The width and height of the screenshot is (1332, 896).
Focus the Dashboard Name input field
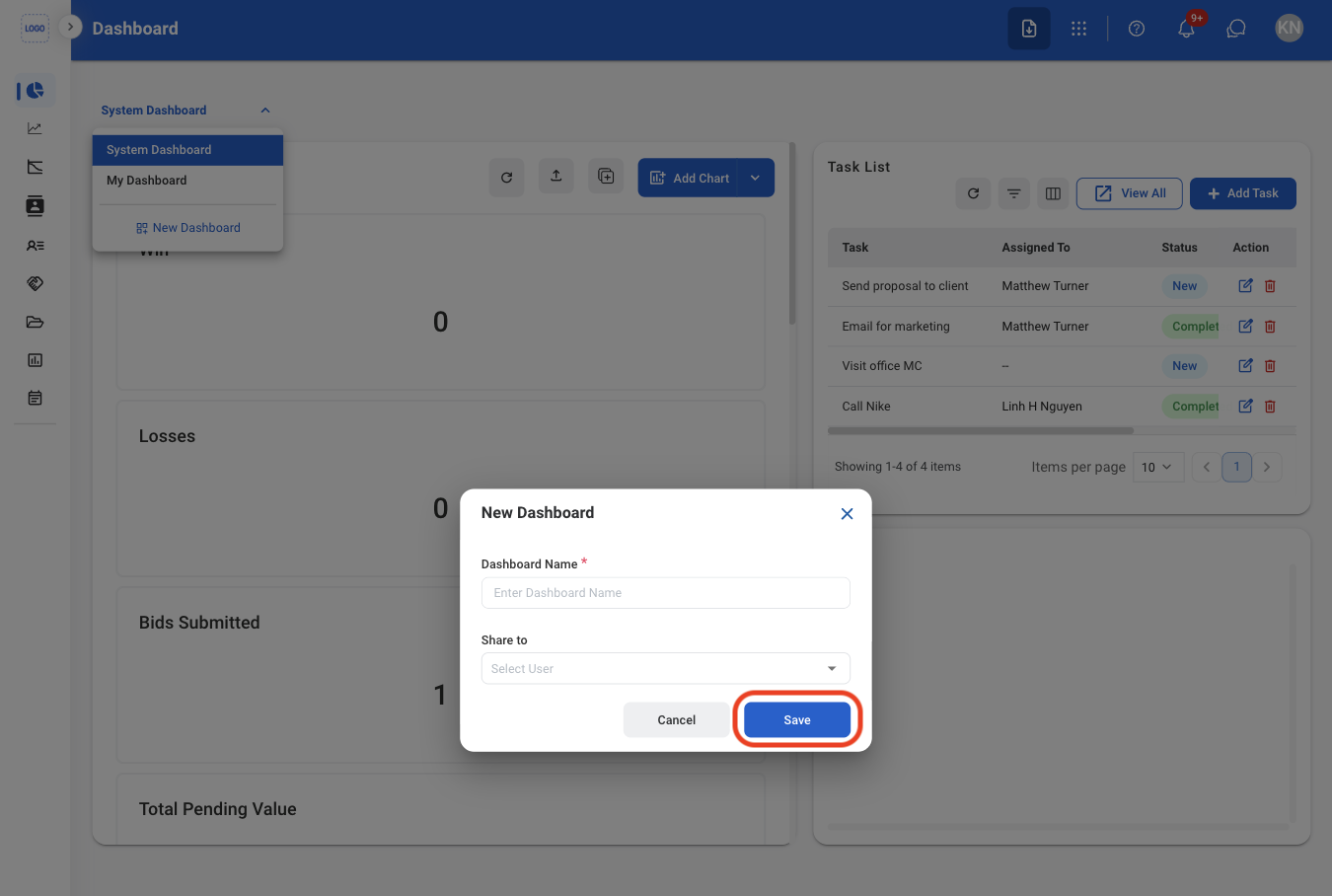click(x=666, y=593)
